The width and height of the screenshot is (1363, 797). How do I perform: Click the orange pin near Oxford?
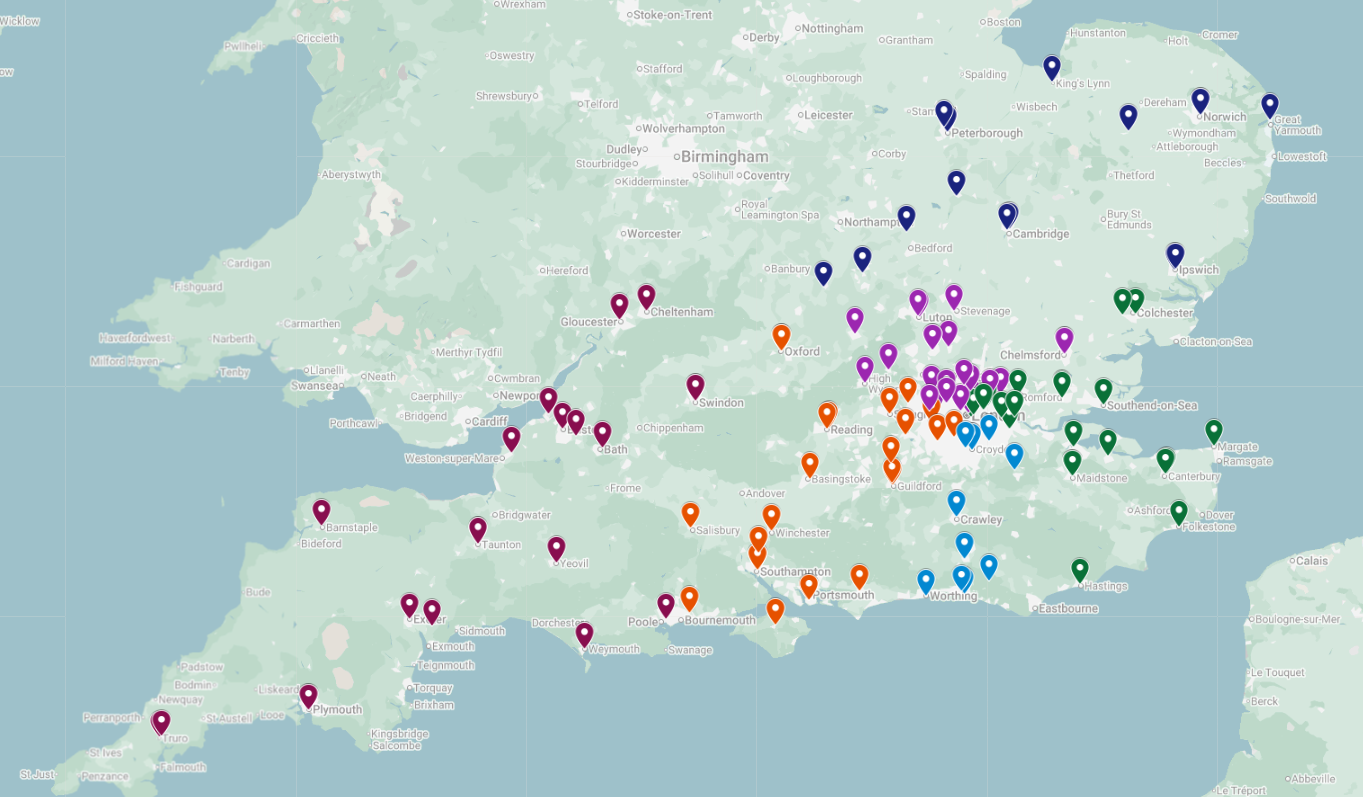coord(781,336)
